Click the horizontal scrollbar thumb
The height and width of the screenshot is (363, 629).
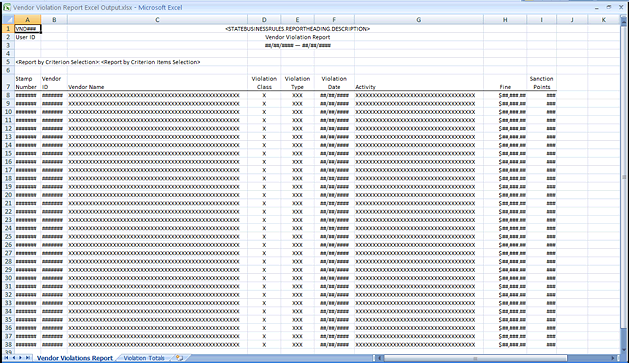[475, 358]
